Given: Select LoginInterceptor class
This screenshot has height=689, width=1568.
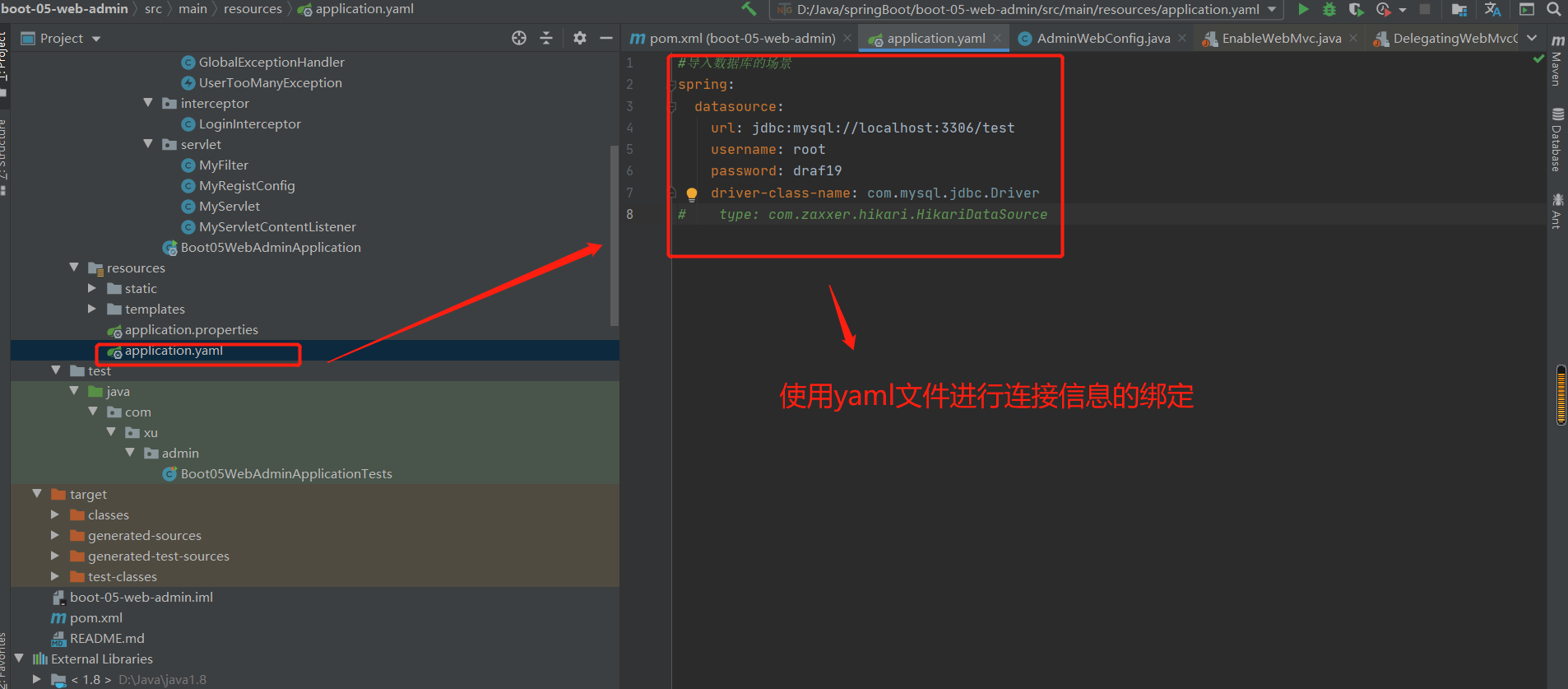Looking at the screenshot, I should (249, 123).
